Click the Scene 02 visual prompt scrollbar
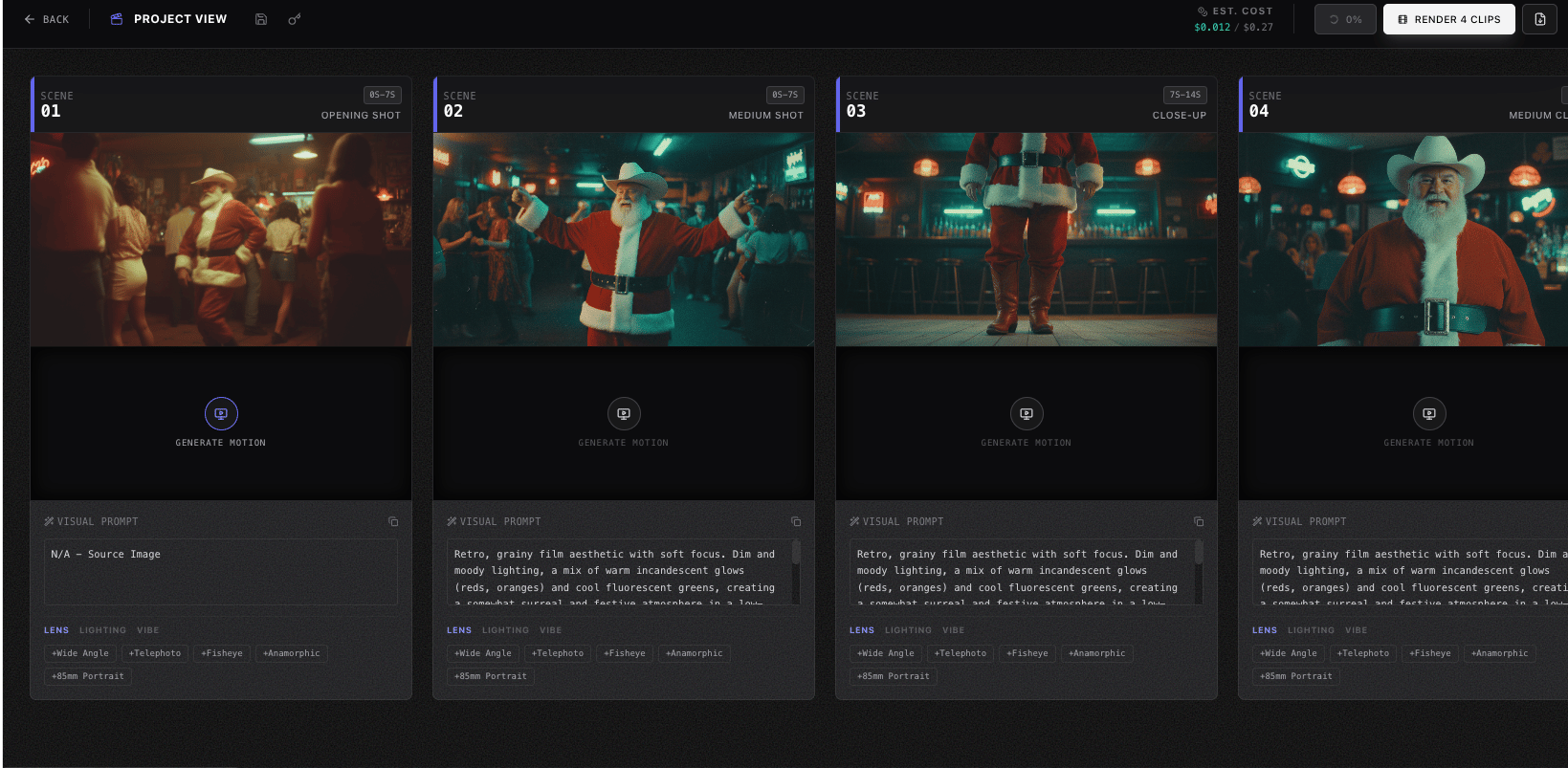 coord(796,553)
